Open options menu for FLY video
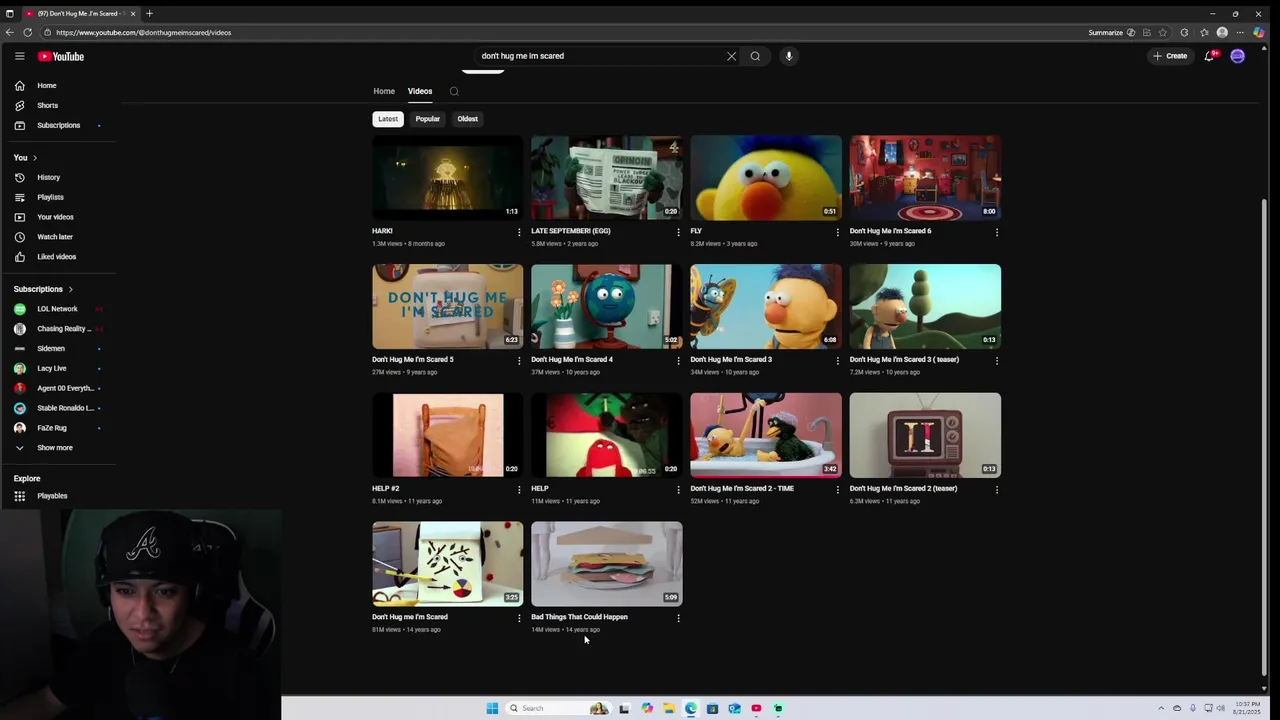1280x720 pixels. tap(837, 232)
